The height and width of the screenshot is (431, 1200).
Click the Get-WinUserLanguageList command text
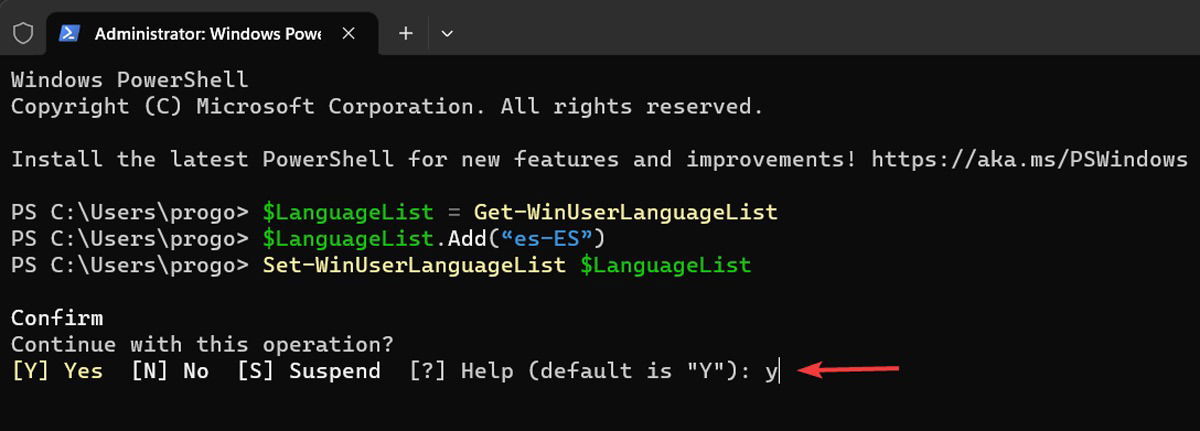tap(625, 213)
